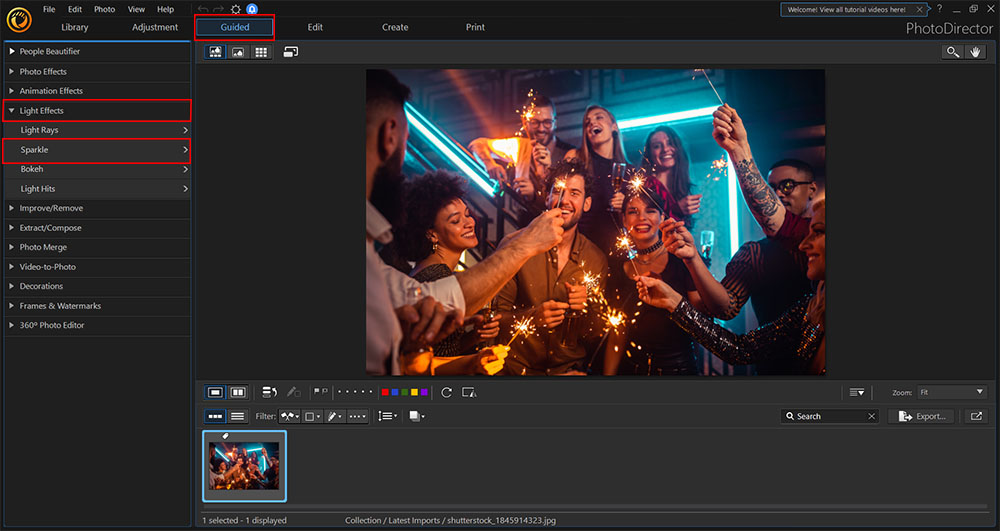Open the label color filter dropdown

click(312, 416)
